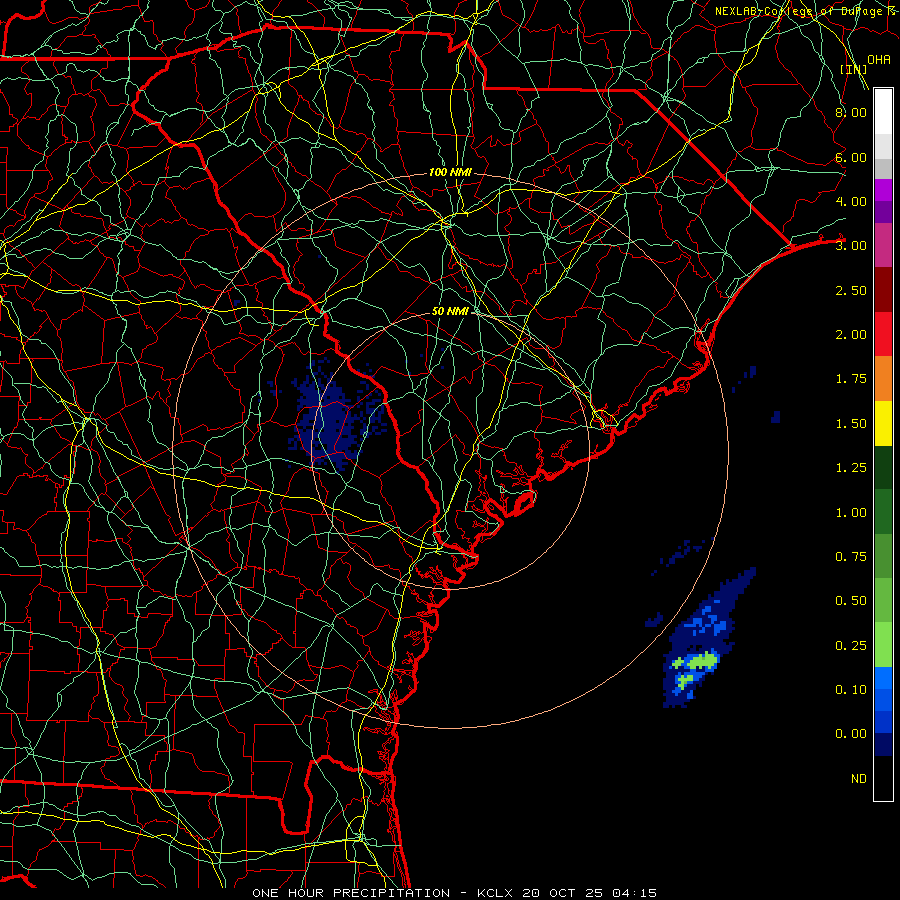
Task: Click the 0.75 legend value
Action: click(851, 557)
